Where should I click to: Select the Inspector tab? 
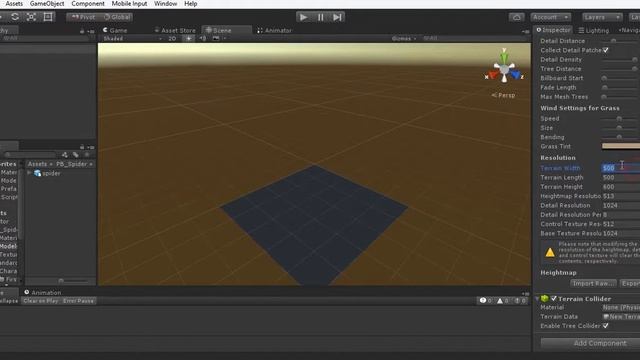coord(553,30)
